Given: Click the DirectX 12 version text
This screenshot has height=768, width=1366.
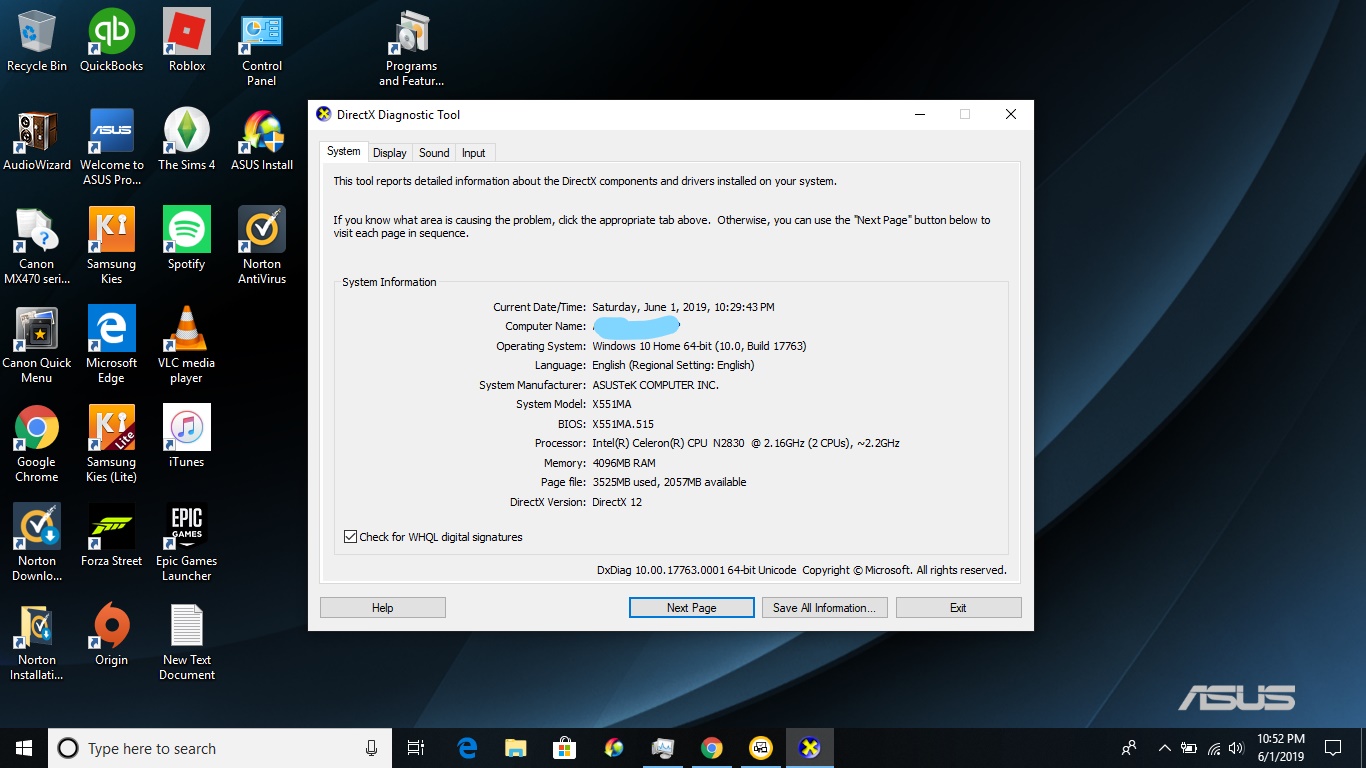Looking at the screenshot, I should pos(617,502).
